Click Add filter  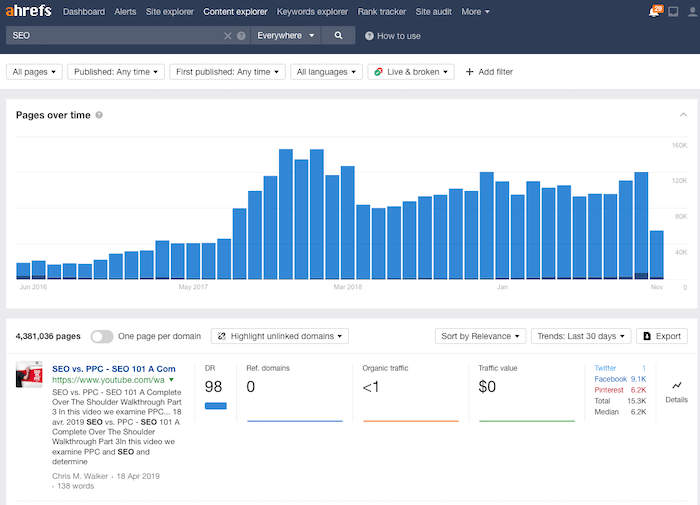click(489, 71)
